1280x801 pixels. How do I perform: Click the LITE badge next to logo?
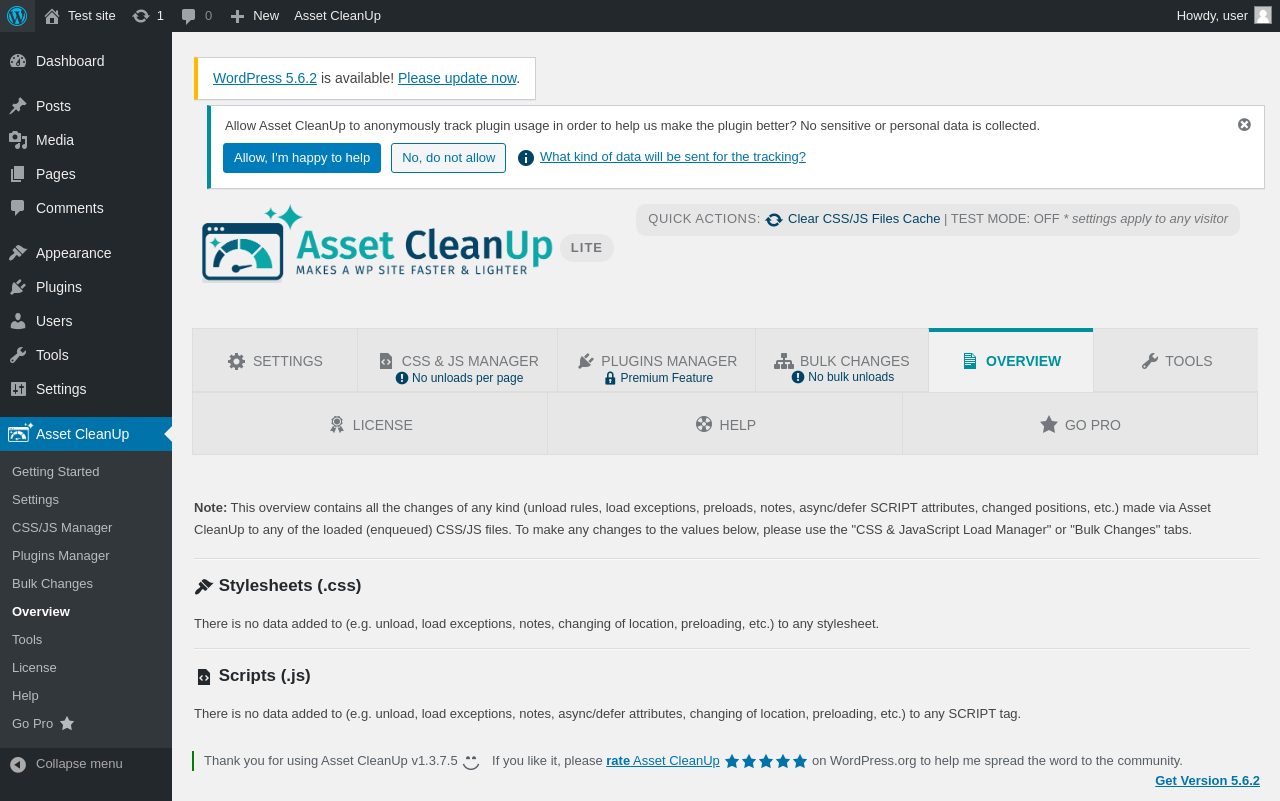587,248
